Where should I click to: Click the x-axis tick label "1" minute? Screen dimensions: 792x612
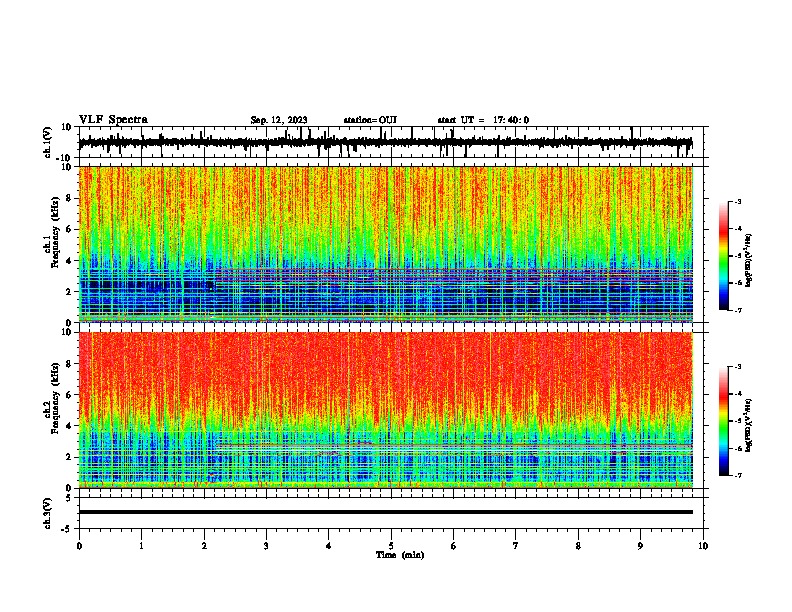point(141,546)
